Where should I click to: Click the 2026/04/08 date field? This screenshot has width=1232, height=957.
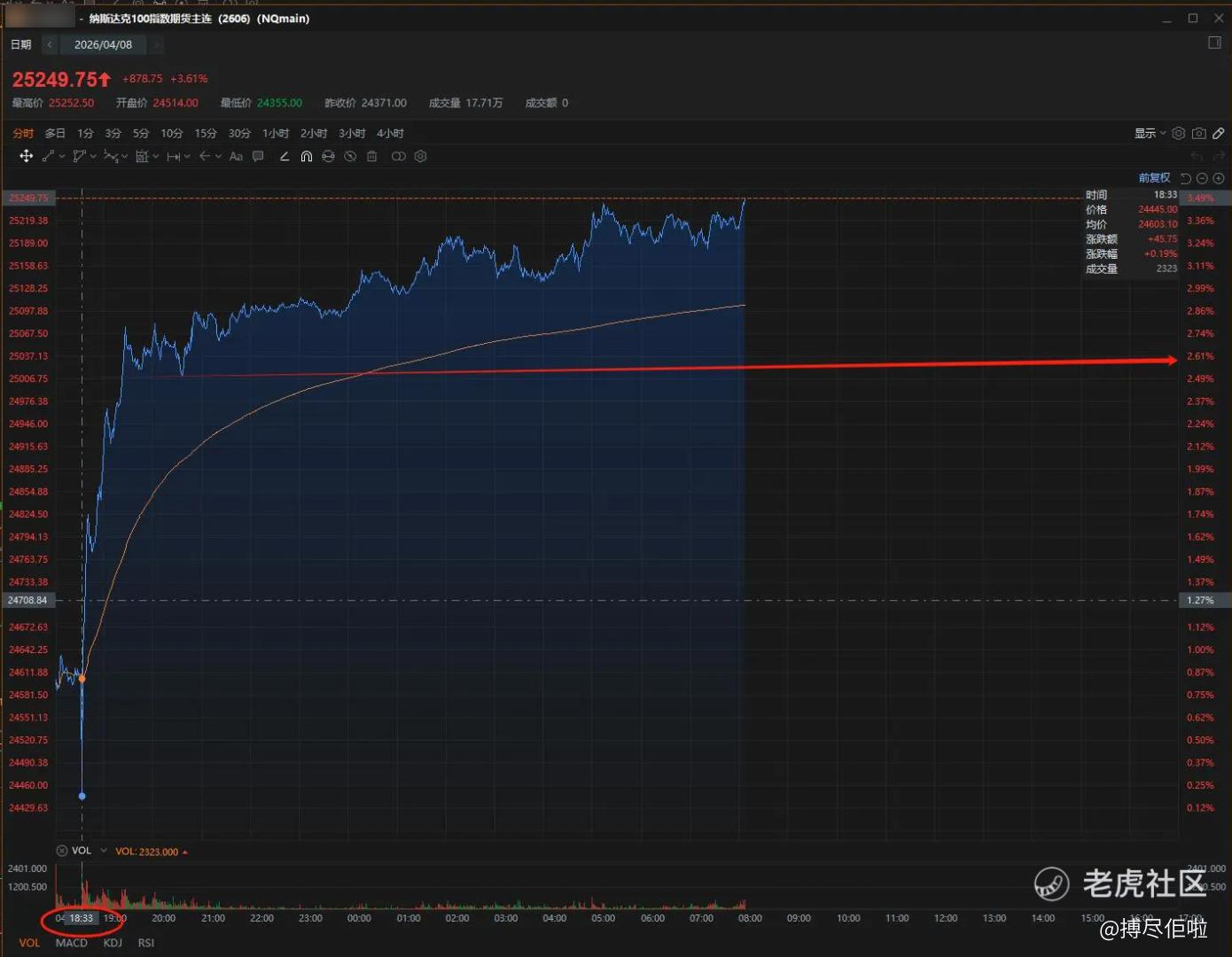coord(103,44)
